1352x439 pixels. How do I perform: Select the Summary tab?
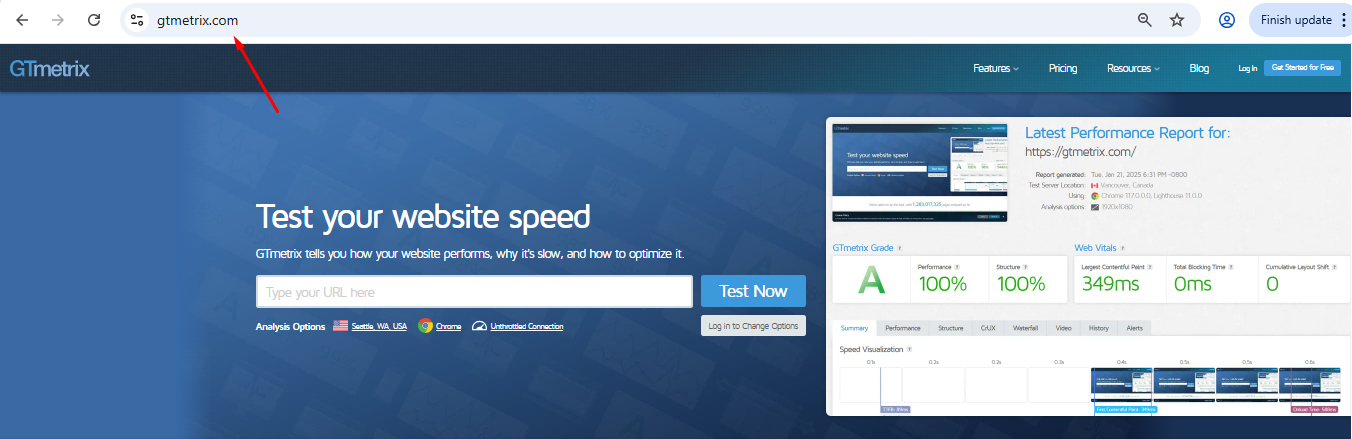pos(854,328)
